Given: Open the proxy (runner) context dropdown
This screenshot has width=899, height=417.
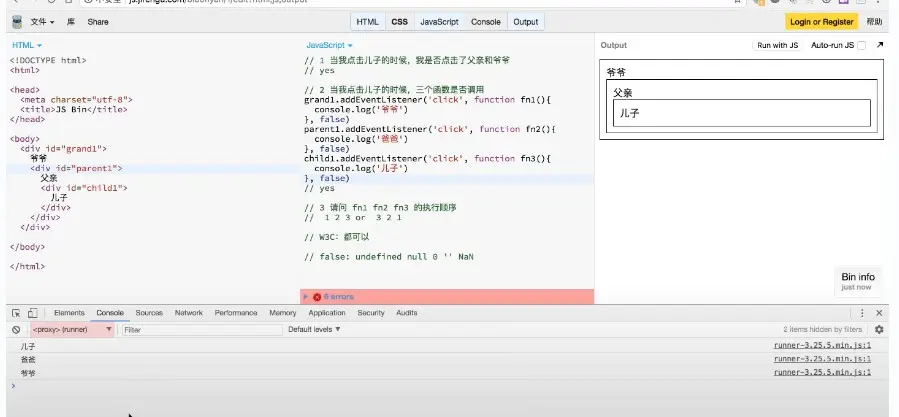Looking at the screenshot, I should click(72, 330).
